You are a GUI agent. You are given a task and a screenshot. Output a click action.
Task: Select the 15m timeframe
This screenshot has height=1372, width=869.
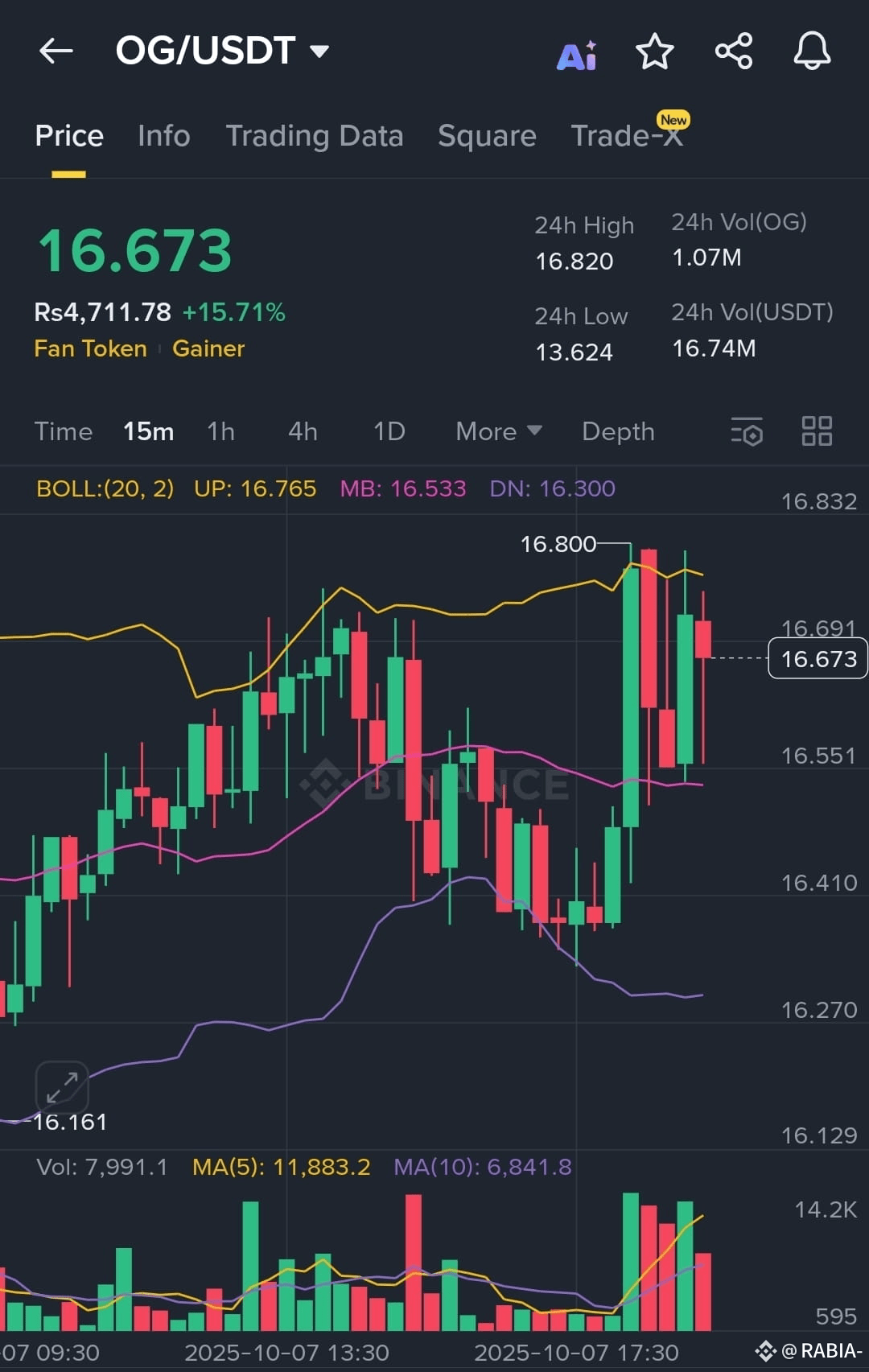[148, 431]
